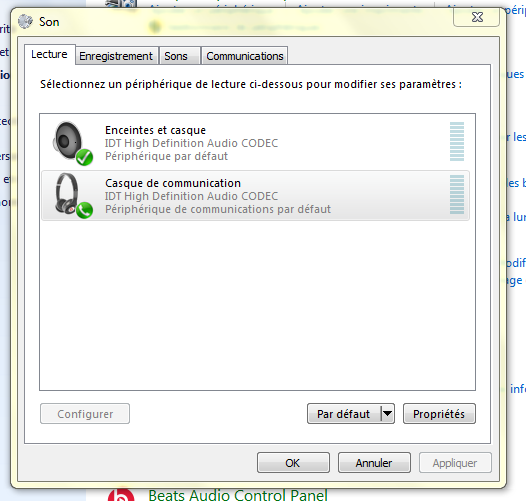Click the green phone communications badge
The height and width of the screenshot is (501, 526).
click(x=85, y=210)
